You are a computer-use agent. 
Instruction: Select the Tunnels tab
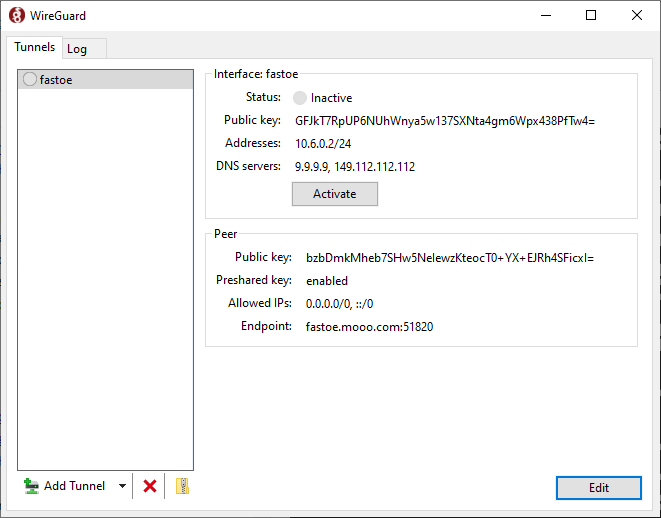[x=35, y=47]
